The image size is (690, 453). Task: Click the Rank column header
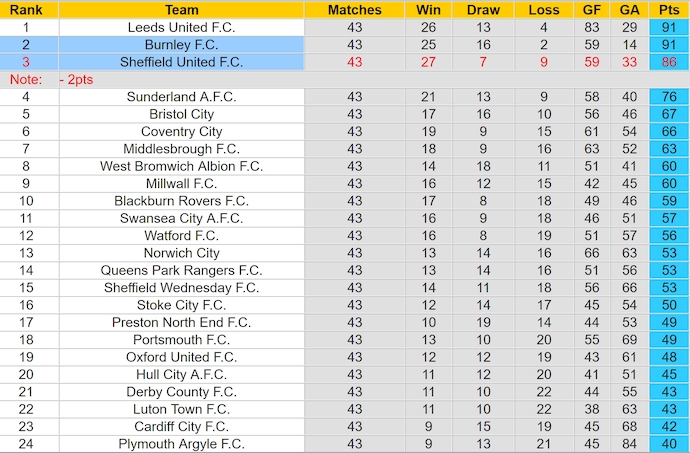[x=26, y=10]
